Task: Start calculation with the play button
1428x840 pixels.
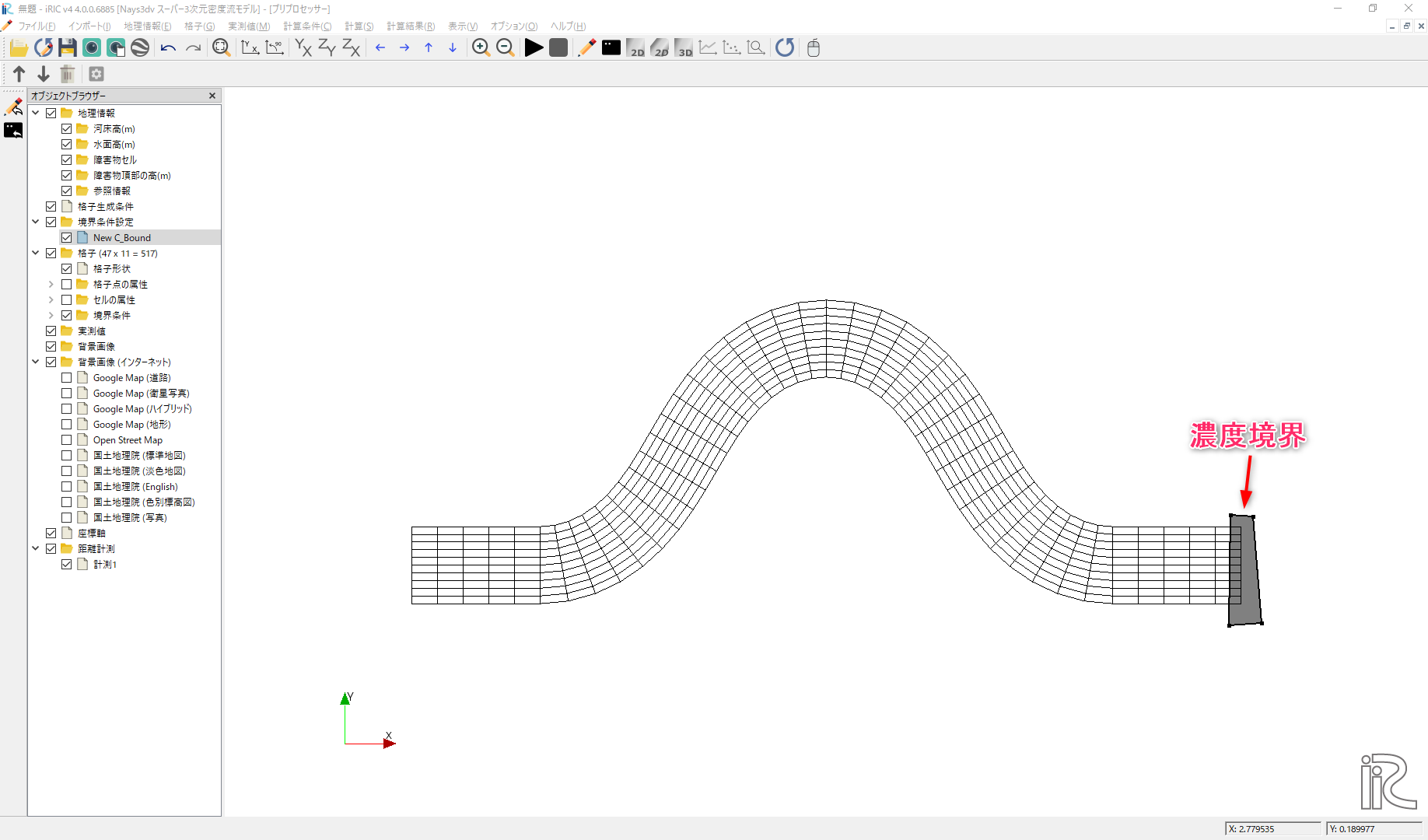Action: (x=534, y=48)
